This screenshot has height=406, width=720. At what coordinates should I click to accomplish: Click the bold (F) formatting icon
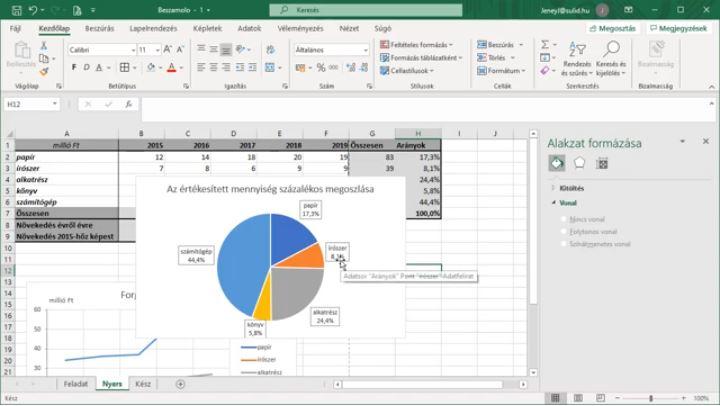[74, 66]
